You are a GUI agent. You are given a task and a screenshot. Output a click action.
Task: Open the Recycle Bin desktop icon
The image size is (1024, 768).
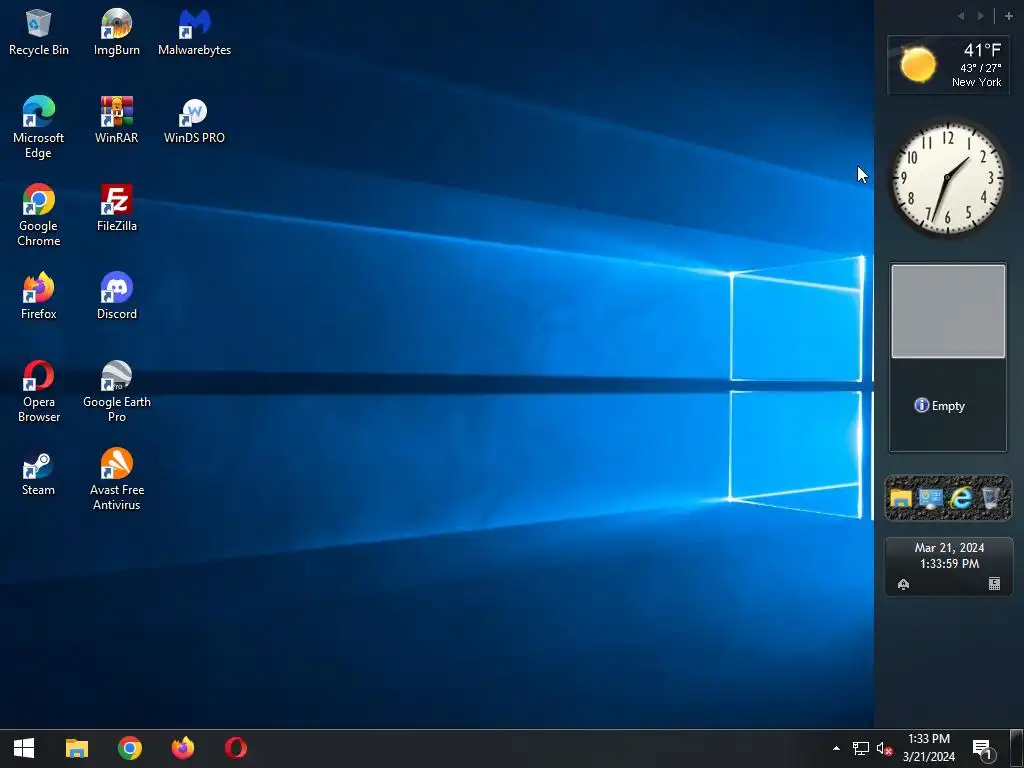(39, 33)
